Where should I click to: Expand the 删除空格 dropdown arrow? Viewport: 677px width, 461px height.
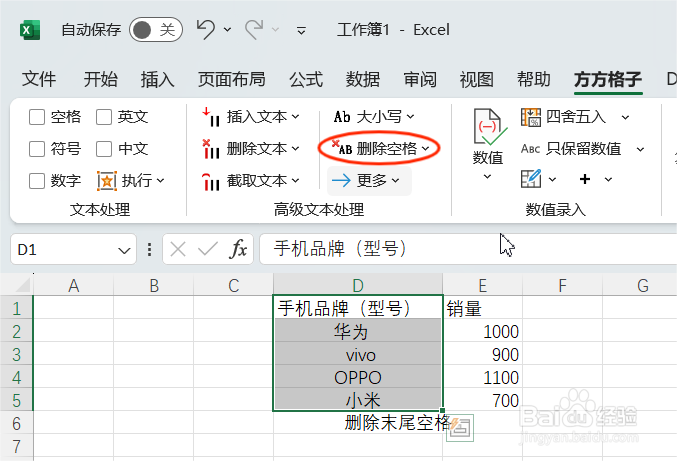(425, 148)
